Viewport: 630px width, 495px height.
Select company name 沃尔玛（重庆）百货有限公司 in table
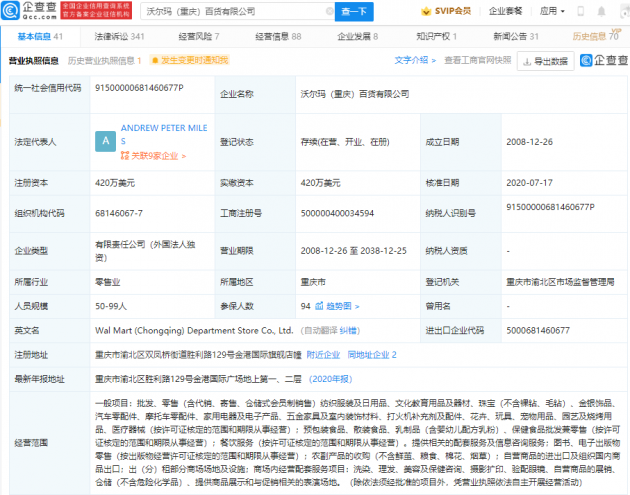[355, 94]
